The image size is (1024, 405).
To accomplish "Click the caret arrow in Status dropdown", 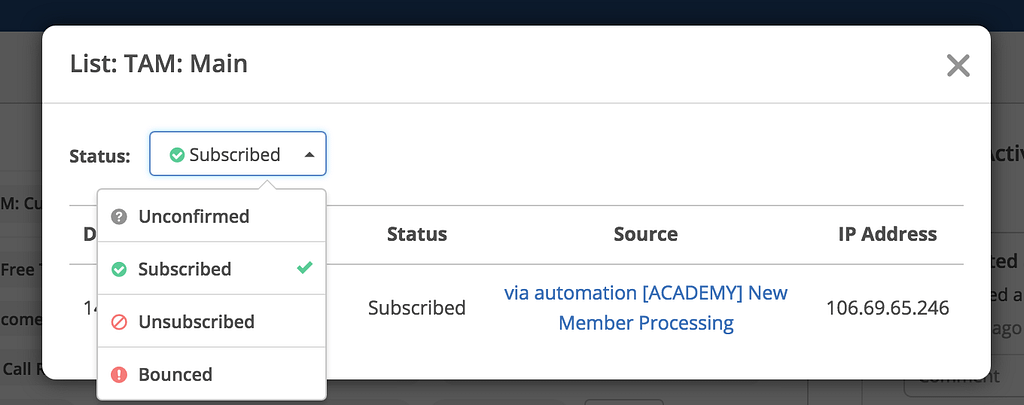I will point(310,155).
